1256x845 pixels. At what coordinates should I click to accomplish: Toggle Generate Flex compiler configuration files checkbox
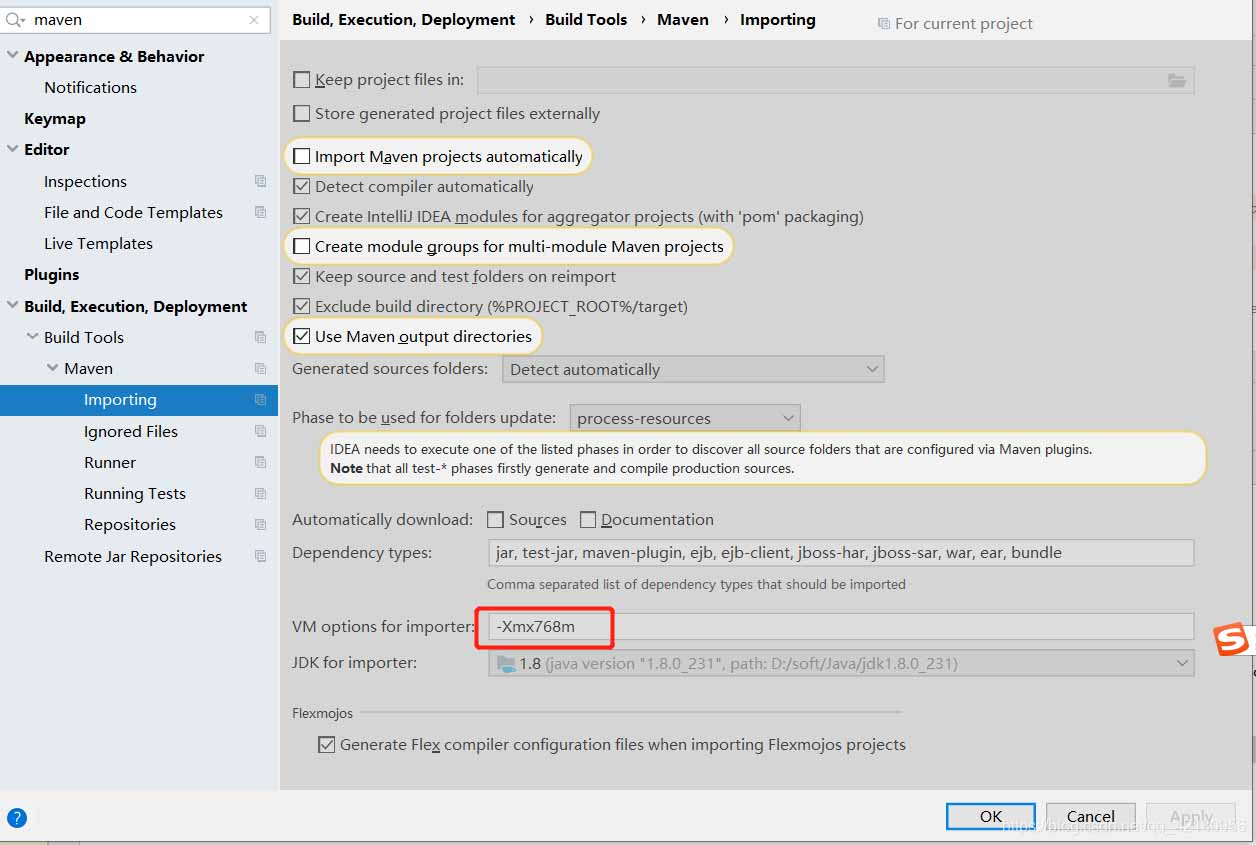326,744
